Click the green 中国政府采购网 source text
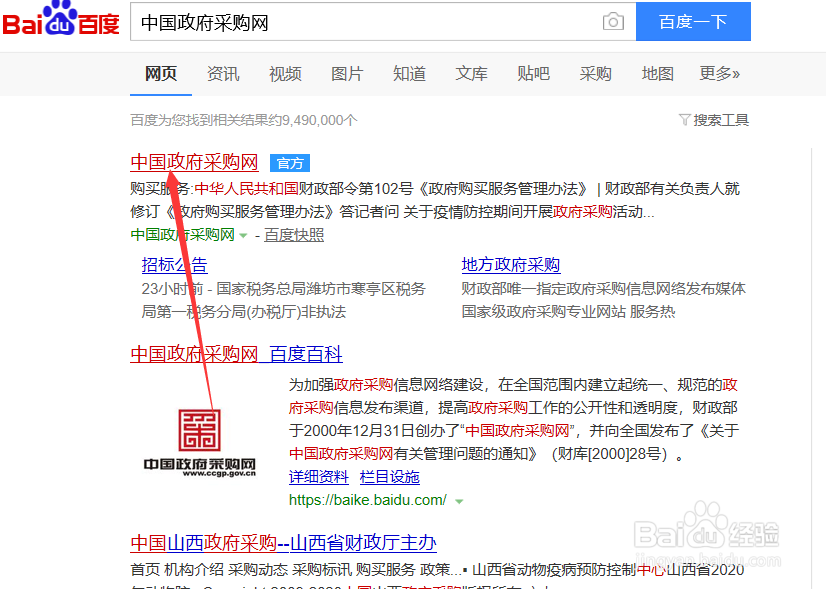This screenshot has width=826, height=589. coord(182,235)
